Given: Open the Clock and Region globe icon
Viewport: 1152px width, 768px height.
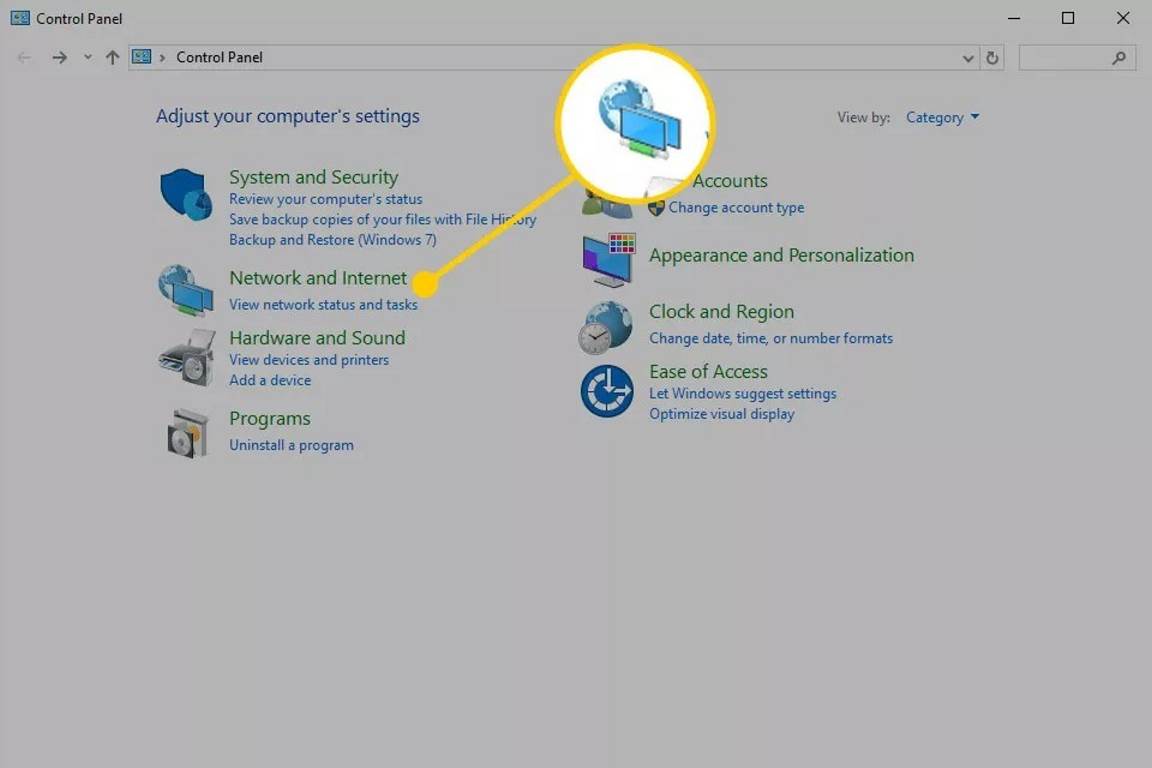Looking at the screenshot, I should coord(607,327).
